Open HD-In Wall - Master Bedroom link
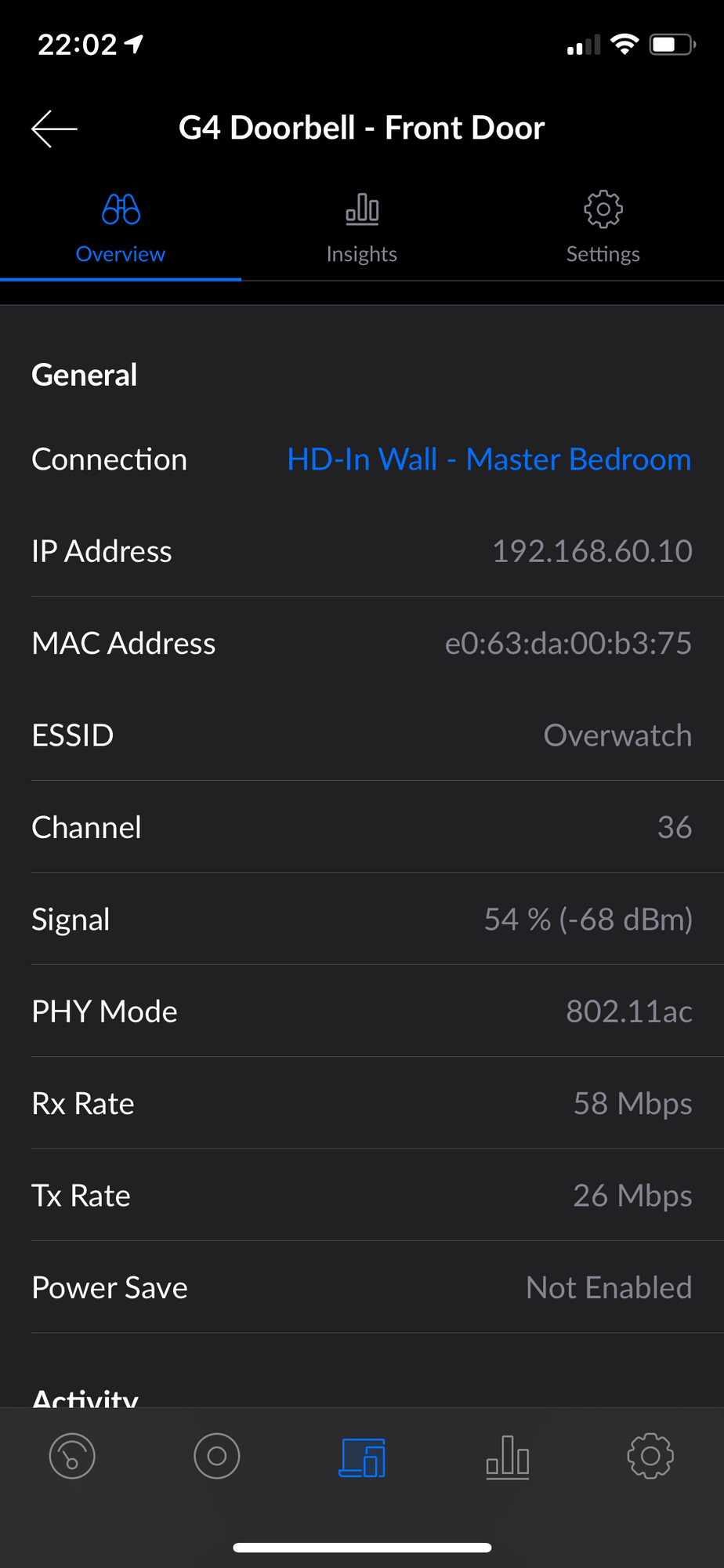The image size is (724, 1568). pyautogui.click(x=489, y=459)
